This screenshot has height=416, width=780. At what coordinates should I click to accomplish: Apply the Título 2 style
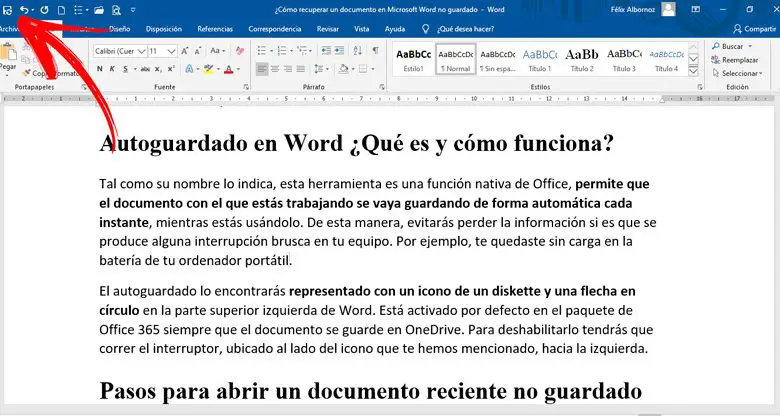tap(582, 60)
